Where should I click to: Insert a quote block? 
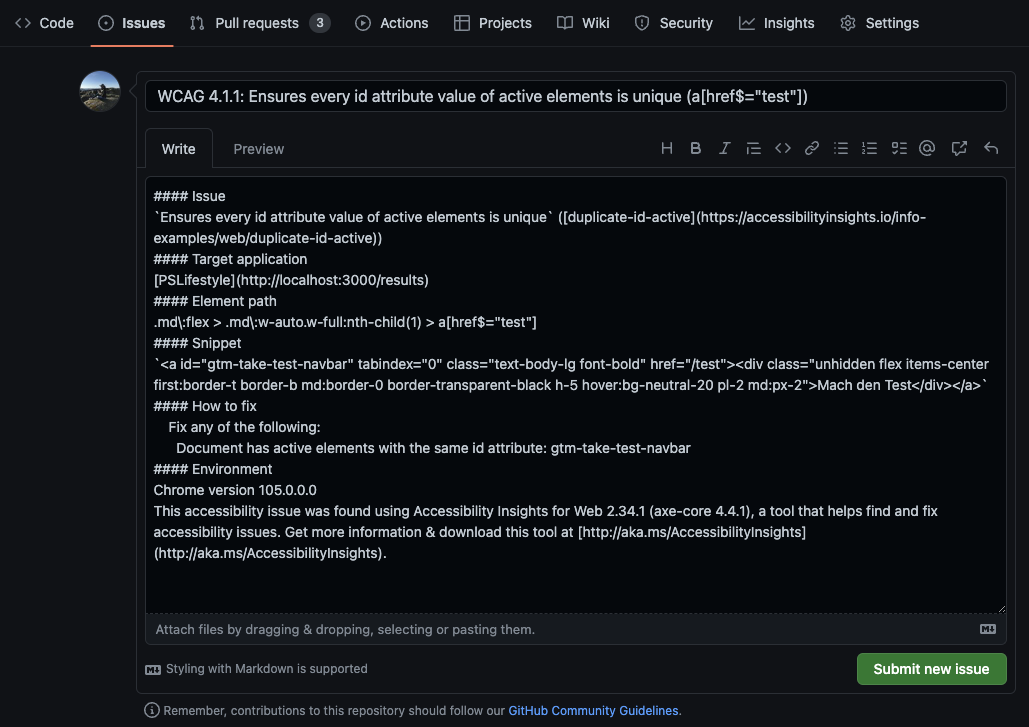click(753, 148)
